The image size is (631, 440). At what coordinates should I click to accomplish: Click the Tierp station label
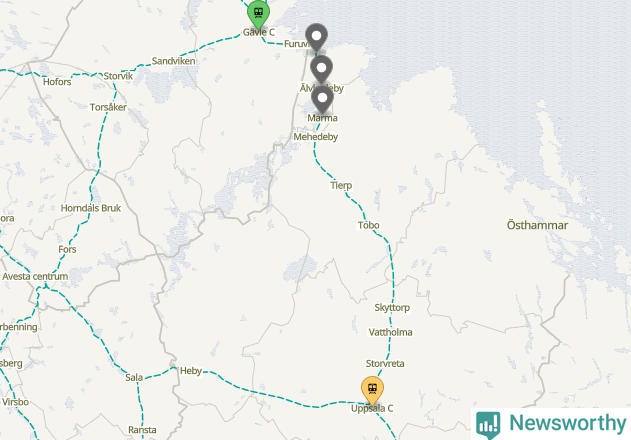[x=341, y=185]
